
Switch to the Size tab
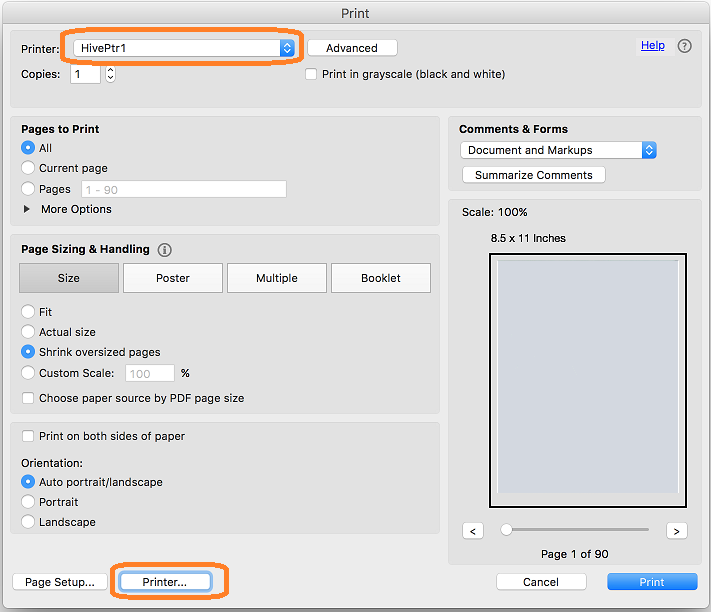point(69,278)
